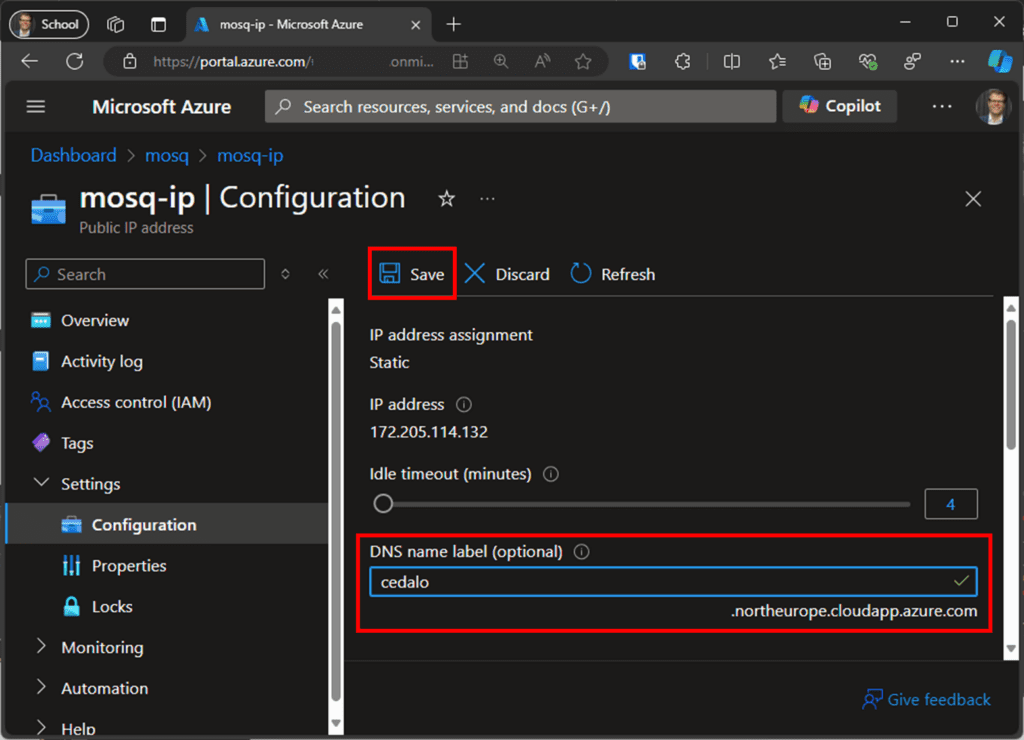This screenshot has width=1024, height=740.
Task: Expand the Automation section
Action: pos(103,688)
